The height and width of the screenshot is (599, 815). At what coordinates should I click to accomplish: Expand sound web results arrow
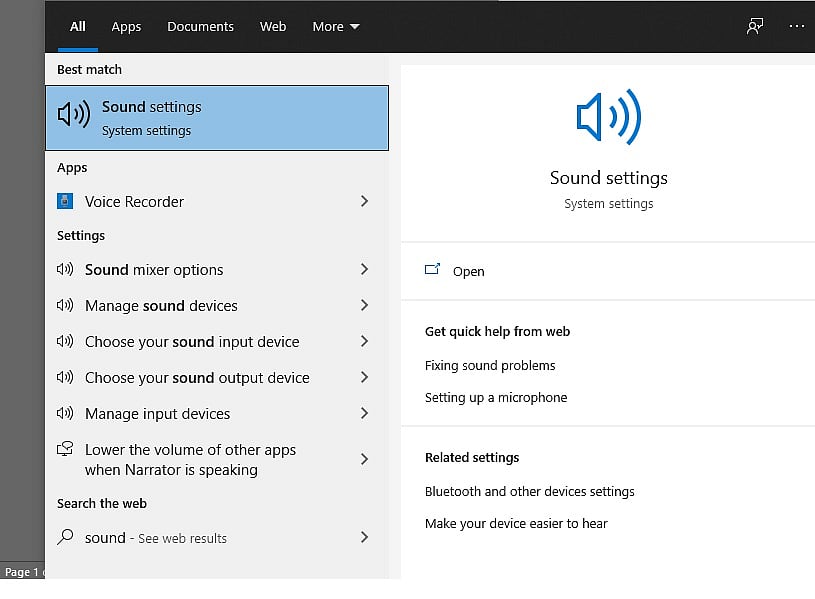point(364,537)
